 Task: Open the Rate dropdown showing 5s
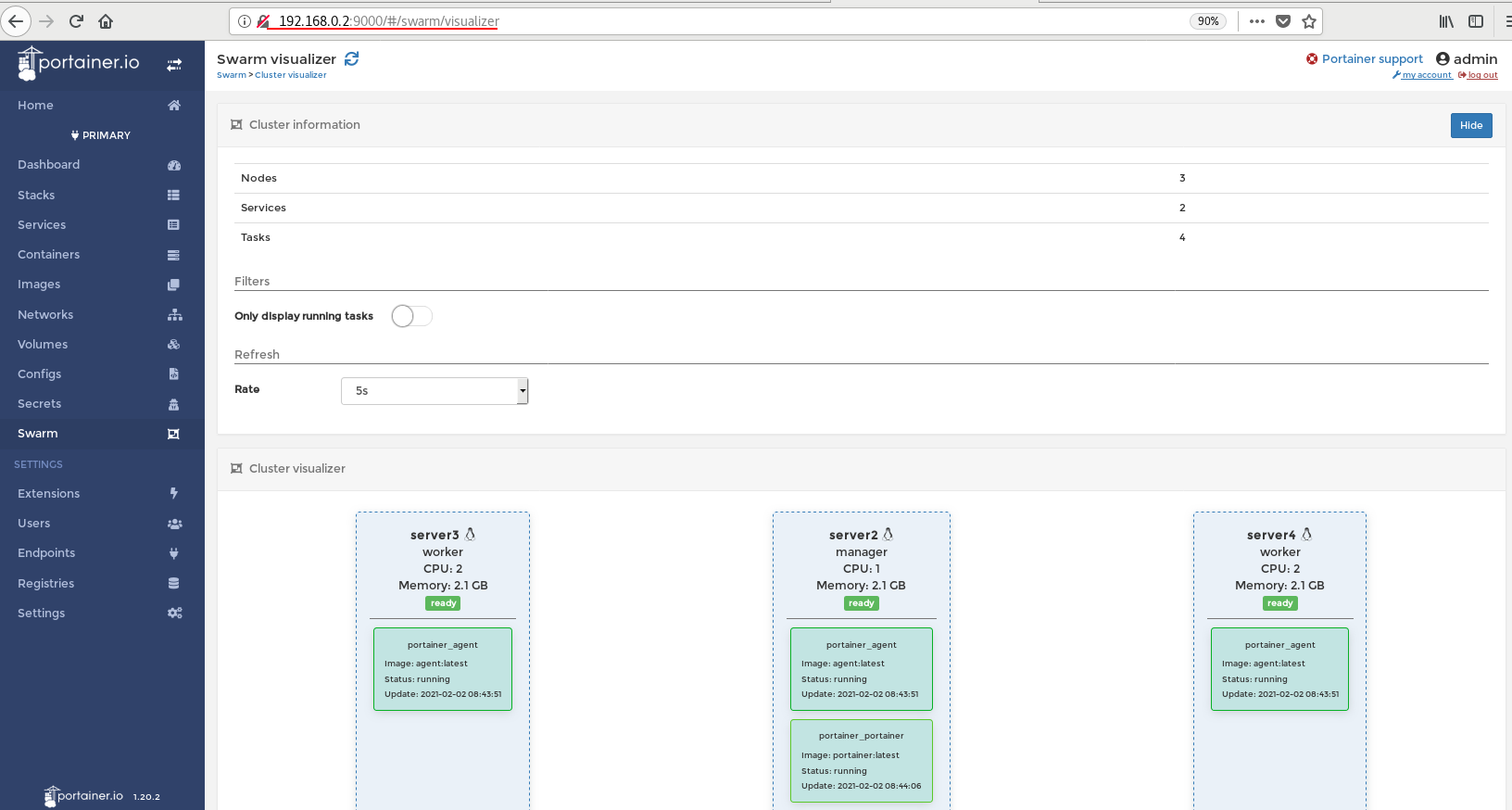[435, 391]
